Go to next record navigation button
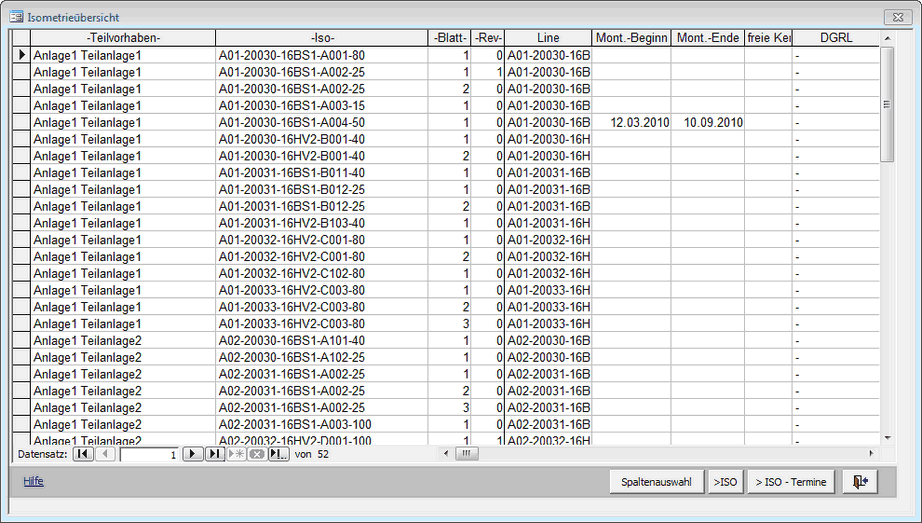The width and height of the screenshot is (922, 523). 193,454
